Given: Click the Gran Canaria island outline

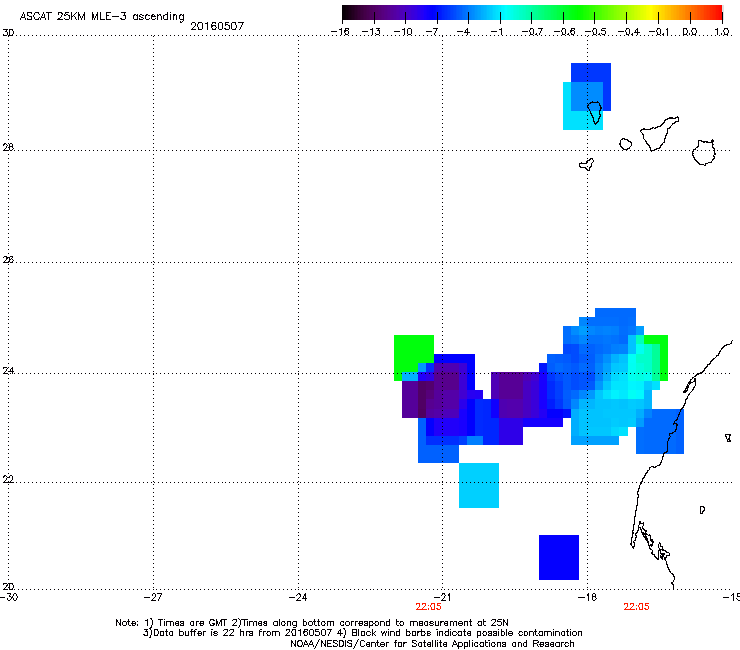Looking at the screenshot, I should [704, 152].
